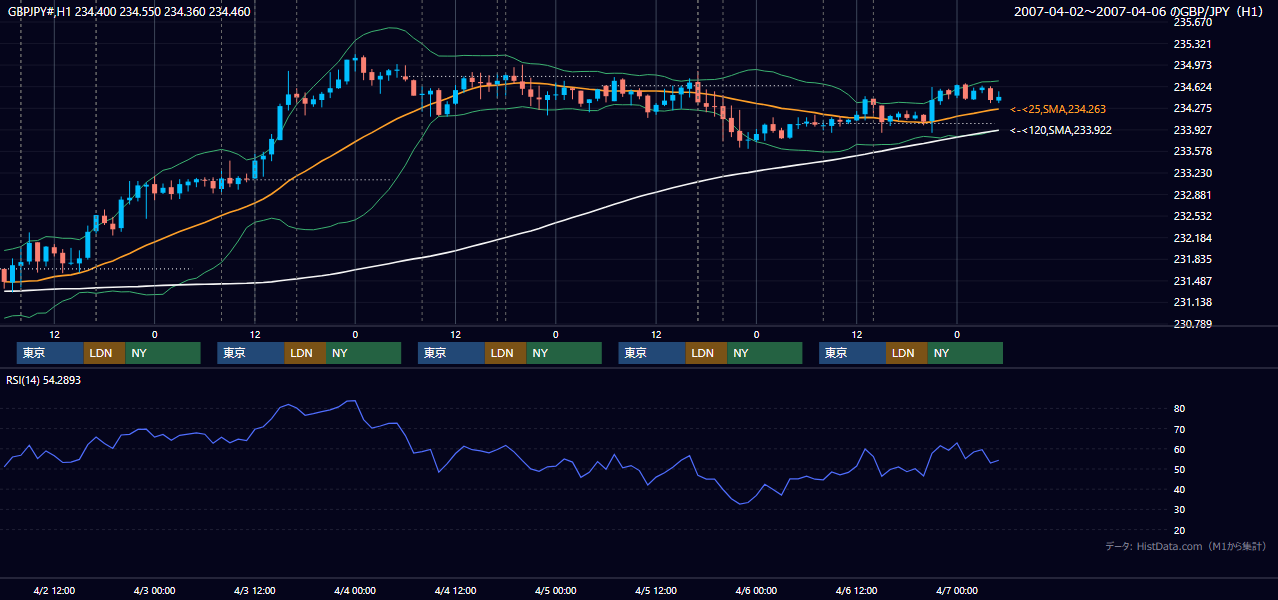
Task: Click RSI scale value 30
Action: (x=1180, y=509)
